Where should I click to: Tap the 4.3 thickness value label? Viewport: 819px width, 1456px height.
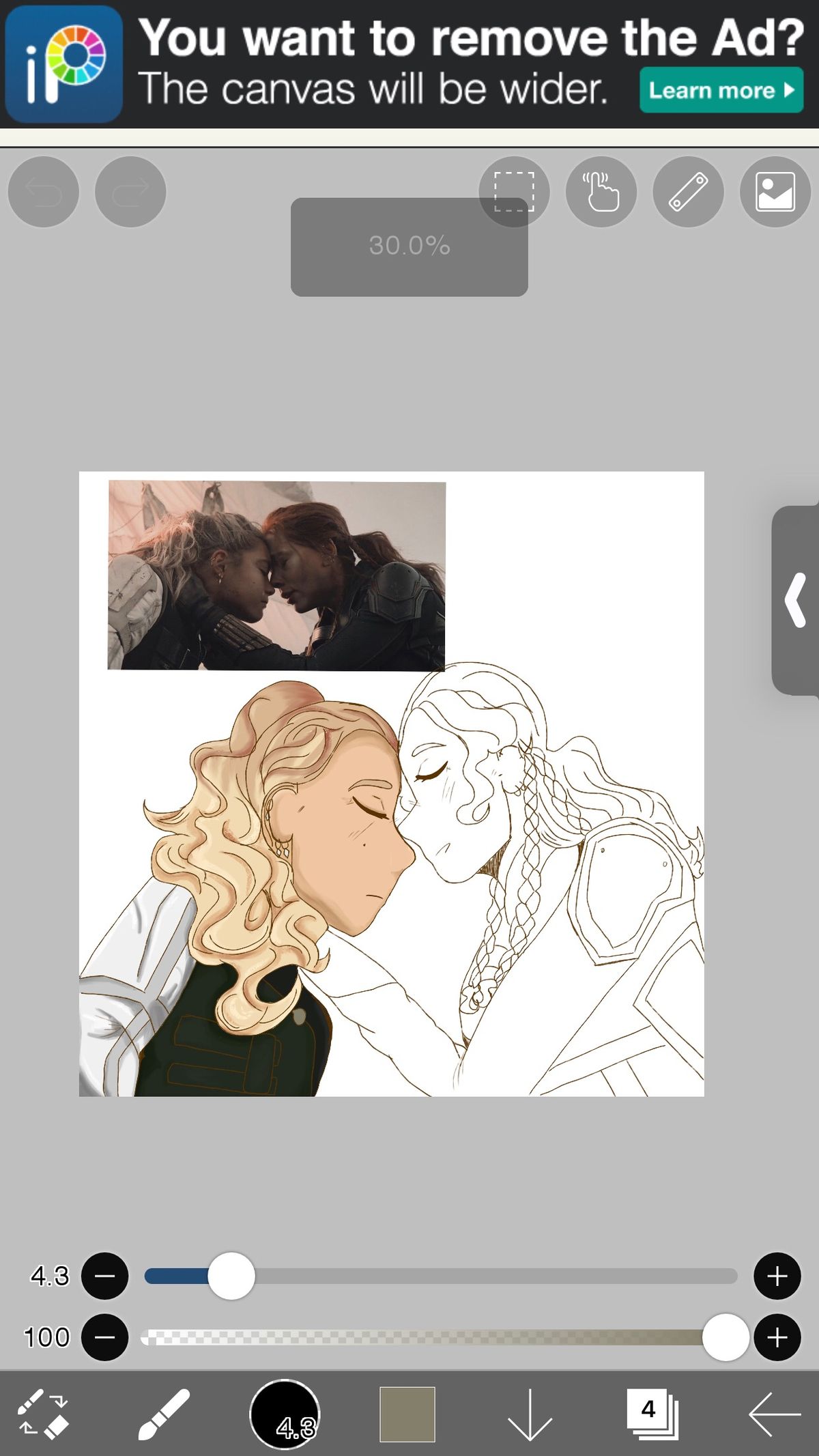pyautogui.click(x=50, y=1276)
